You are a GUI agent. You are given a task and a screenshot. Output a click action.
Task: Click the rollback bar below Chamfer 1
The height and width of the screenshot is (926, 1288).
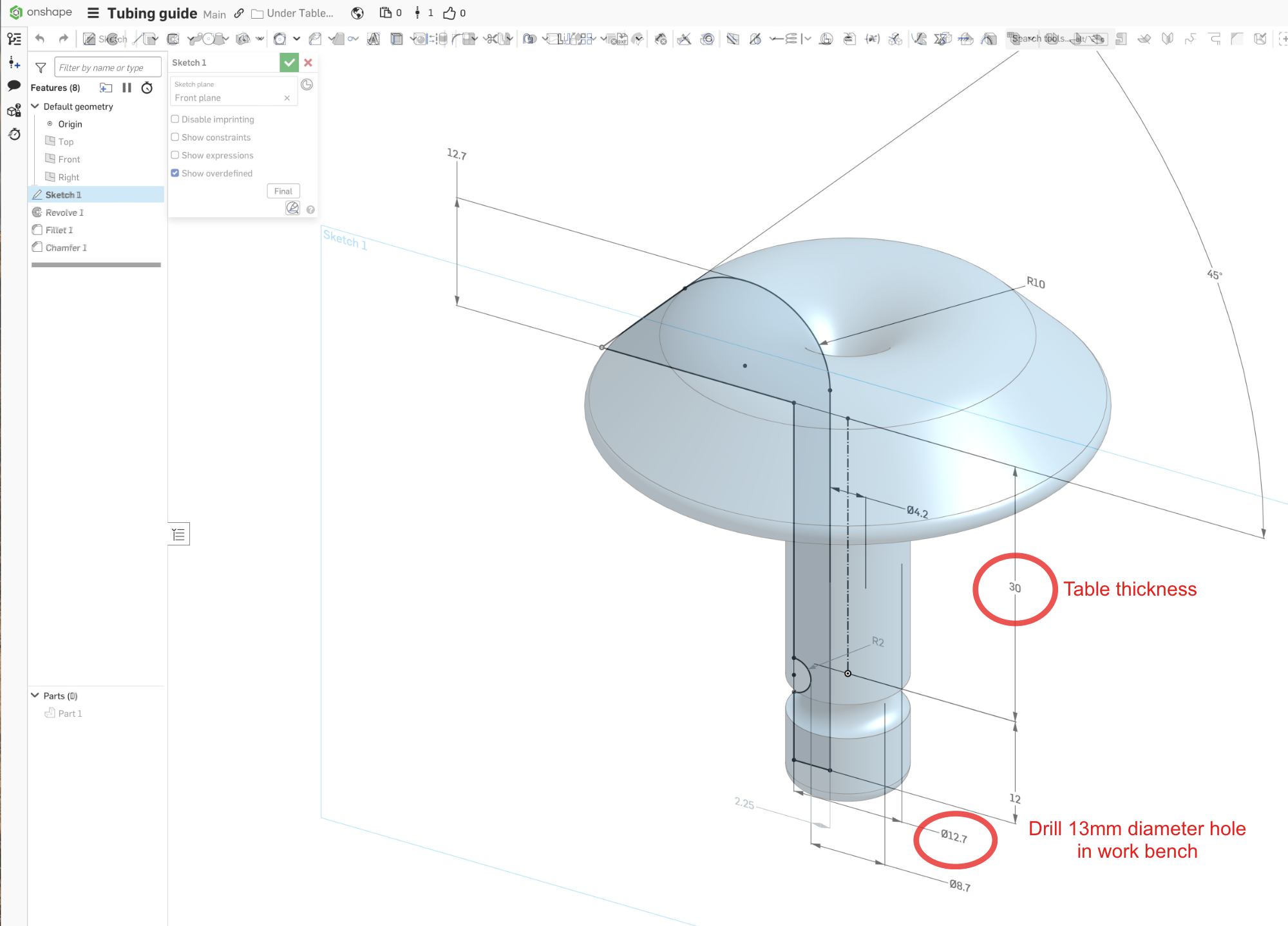coord(96,265)
